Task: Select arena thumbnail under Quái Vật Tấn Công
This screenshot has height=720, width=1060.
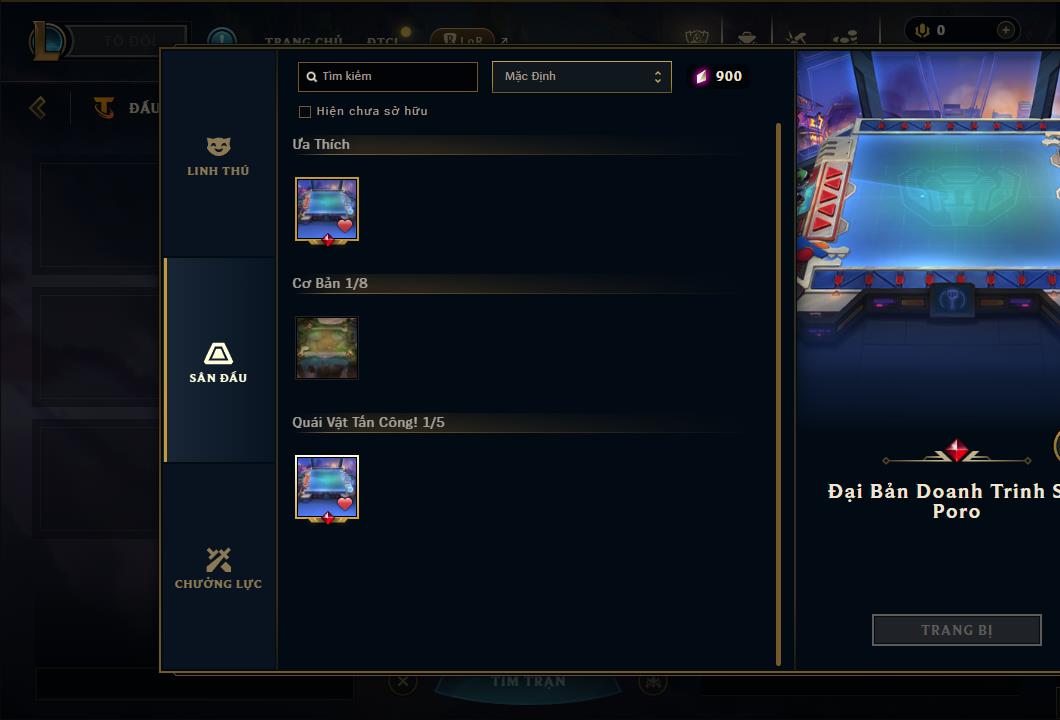Action: click(327, 487)
